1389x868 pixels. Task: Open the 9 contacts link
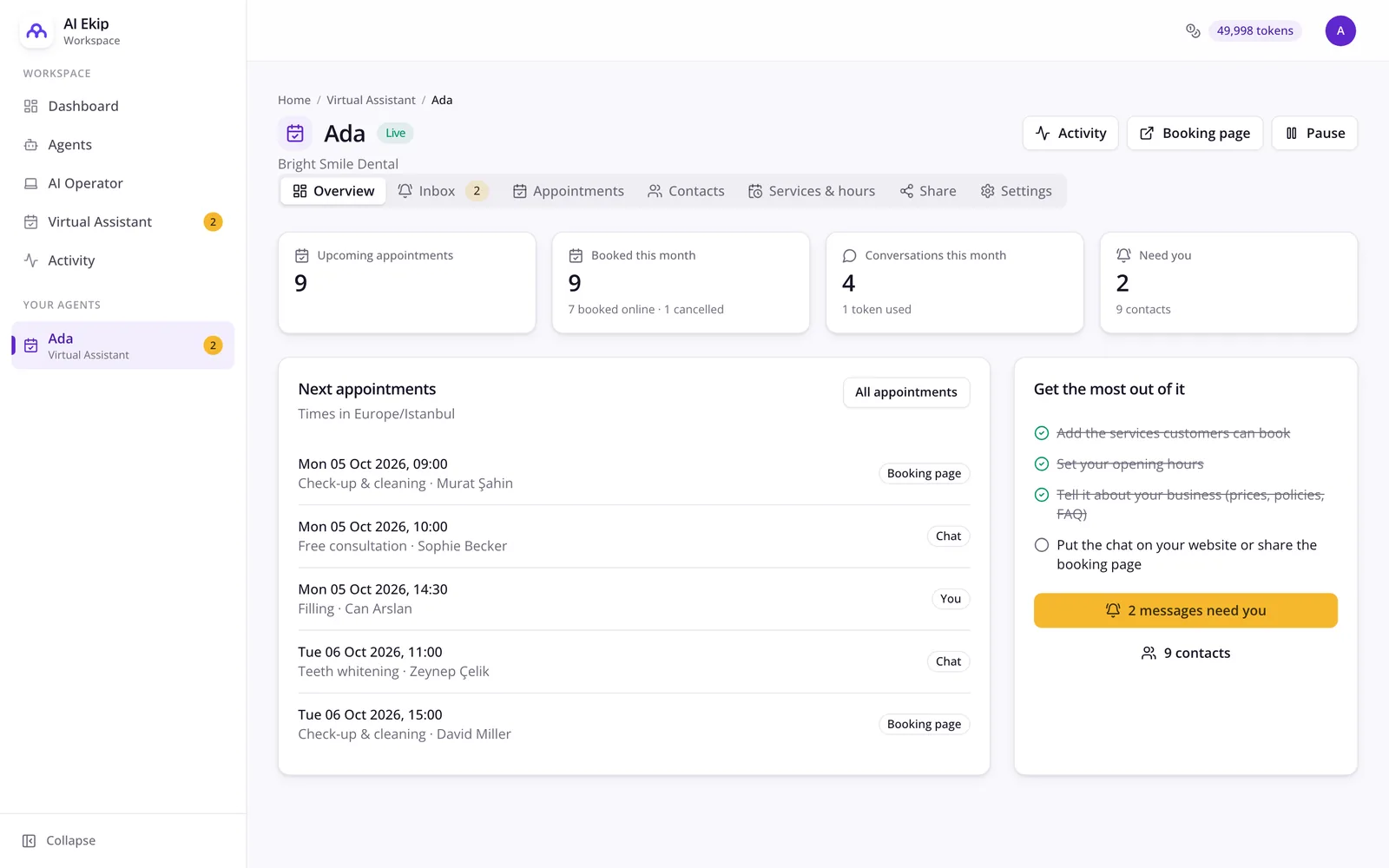1186,653
